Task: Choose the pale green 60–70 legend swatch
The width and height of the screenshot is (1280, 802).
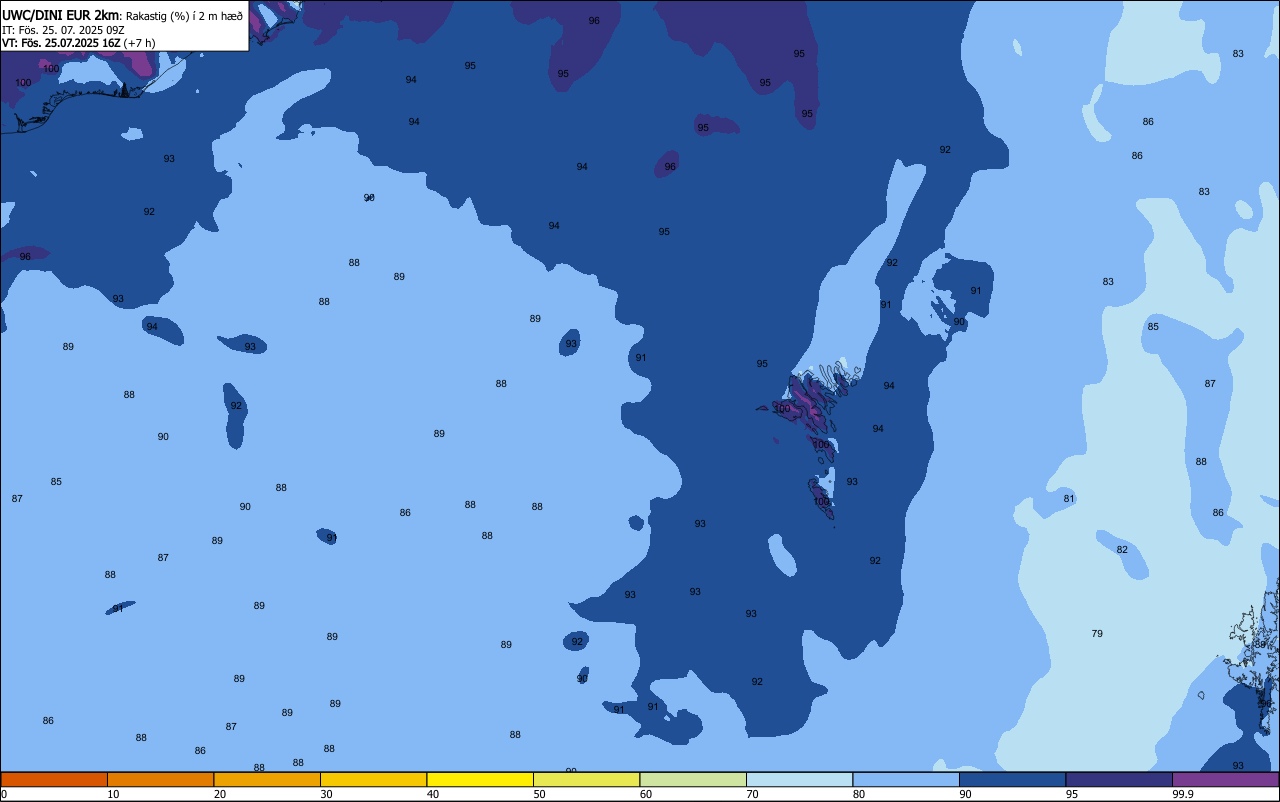Action: point(693,779)
